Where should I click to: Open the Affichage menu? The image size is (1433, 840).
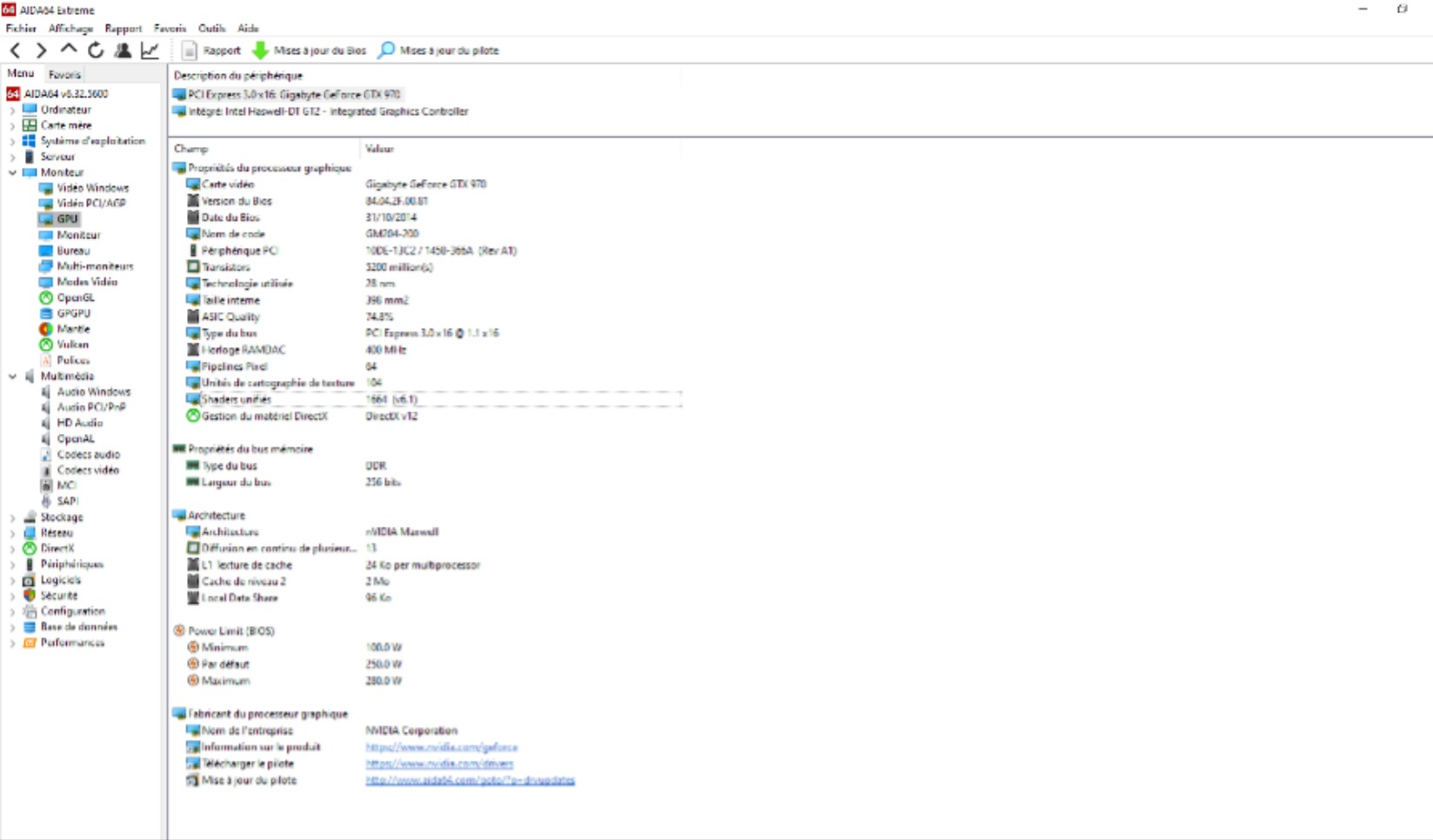(x=71, y=28)
